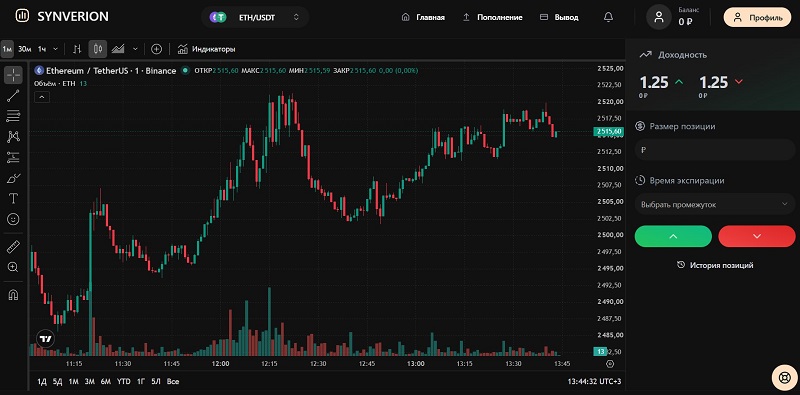800x395 pixels.
Task: Click the green up position button
Action: [x=673, y=236]
